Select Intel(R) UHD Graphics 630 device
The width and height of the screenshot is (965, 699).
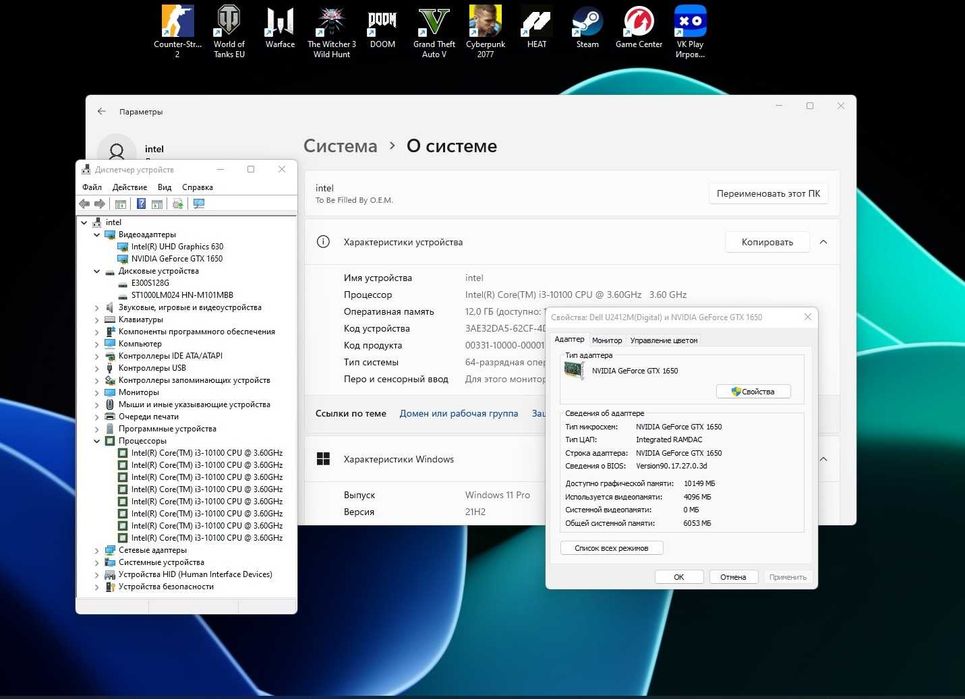pyautogui.click(x=177, y=246)
